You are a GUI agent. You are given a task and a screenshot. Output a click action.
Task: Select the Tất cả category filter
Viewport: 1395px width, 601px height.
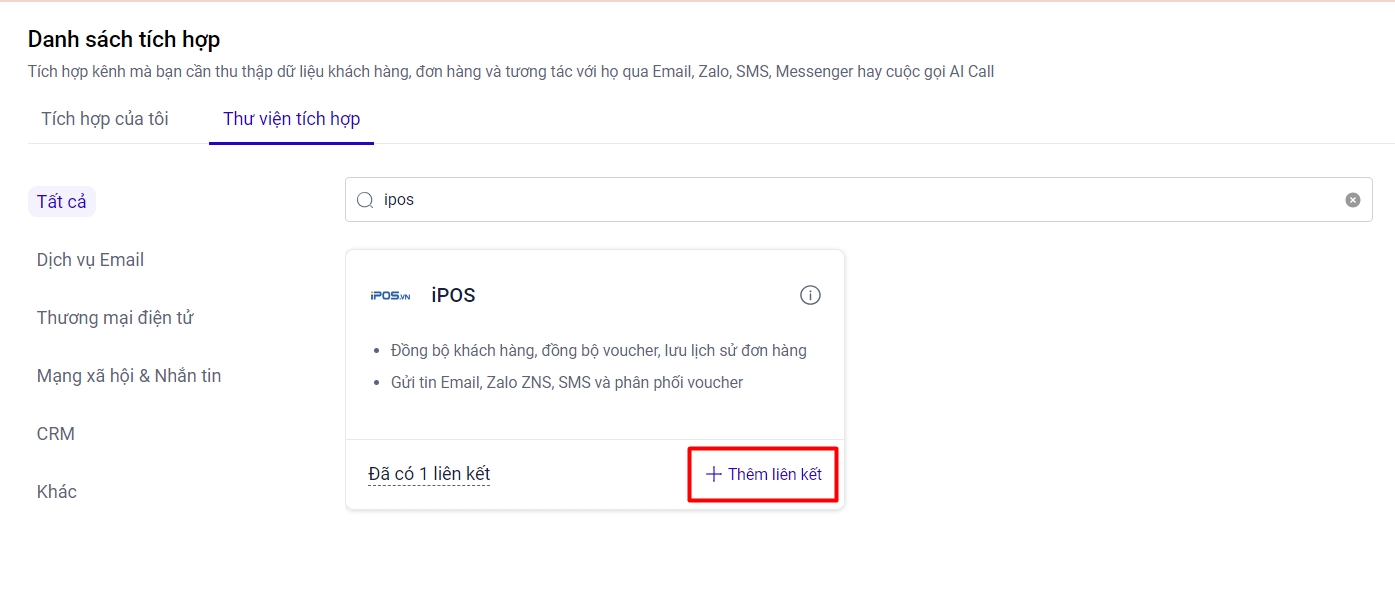(x=62, y=202)
